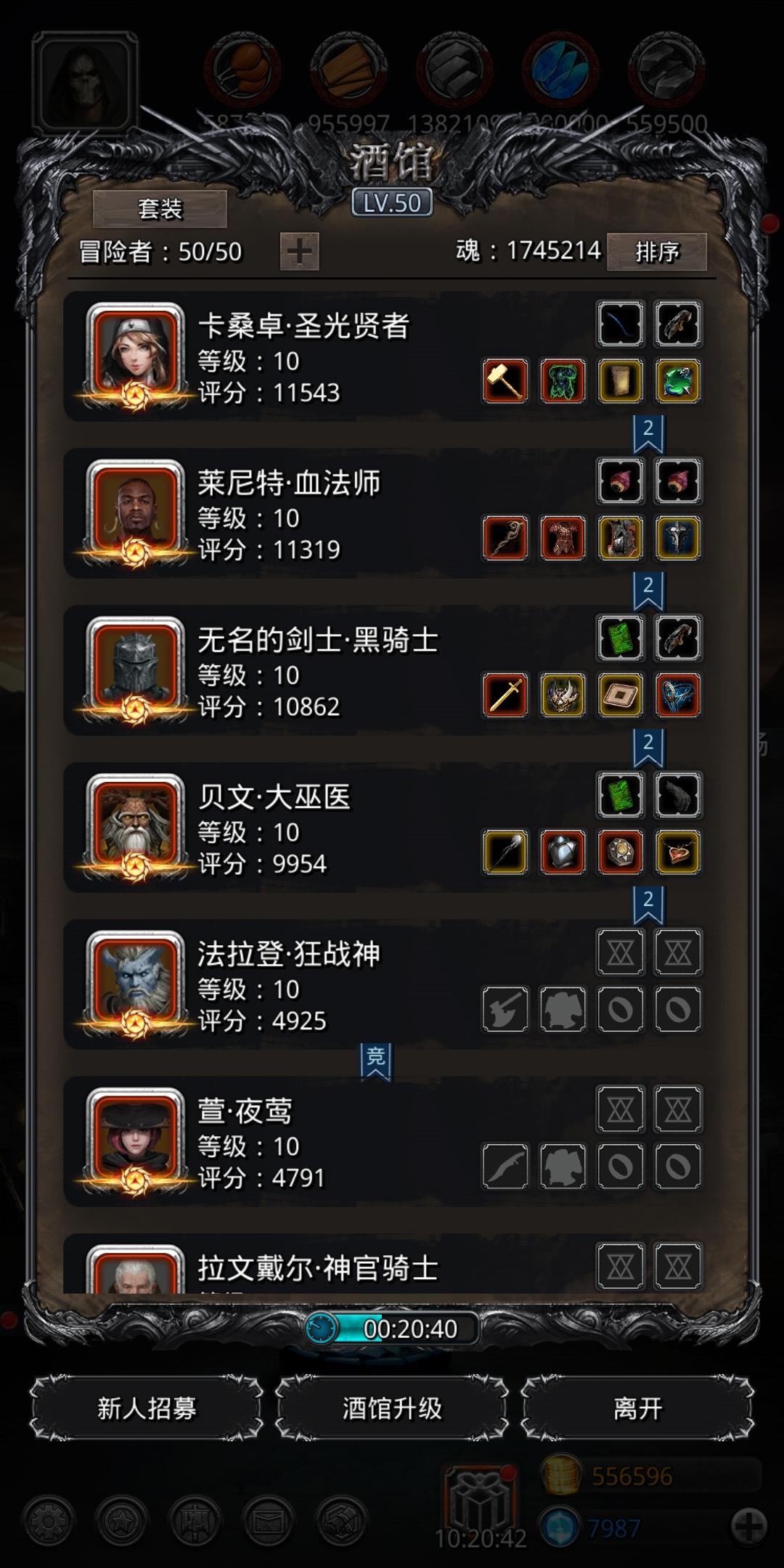
Task: Open the 套装 sets tab
Action: [160, 210]
